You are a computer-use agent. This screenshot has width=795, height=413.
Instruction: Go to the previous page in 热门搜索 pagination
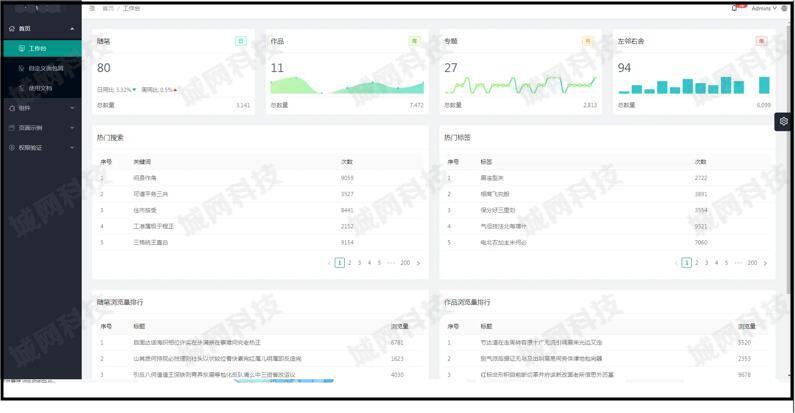tap(330, 263)
